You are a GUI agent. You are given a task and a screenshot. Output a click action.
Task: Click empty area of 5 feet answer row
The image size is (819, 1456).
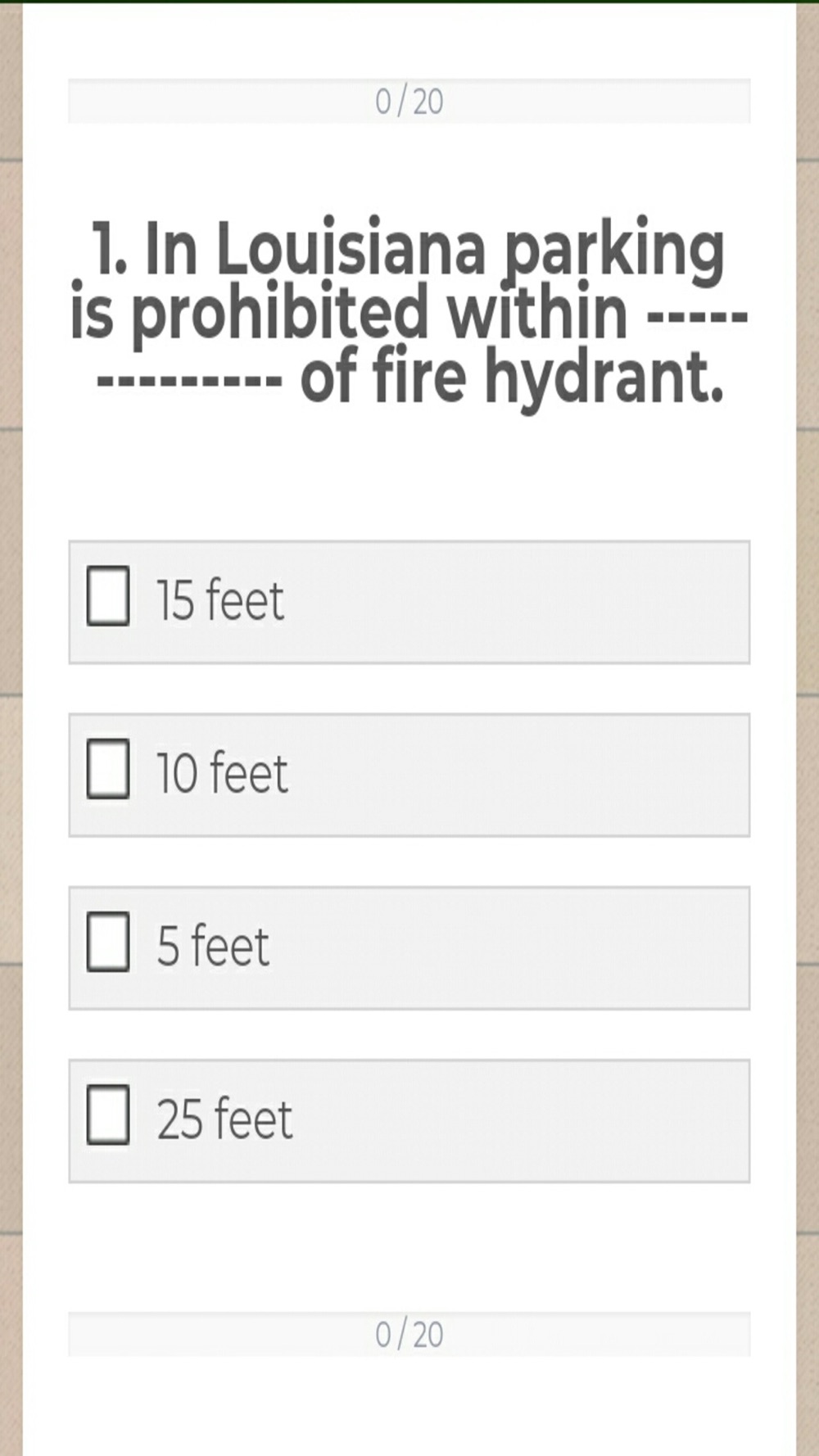point(516,947)
